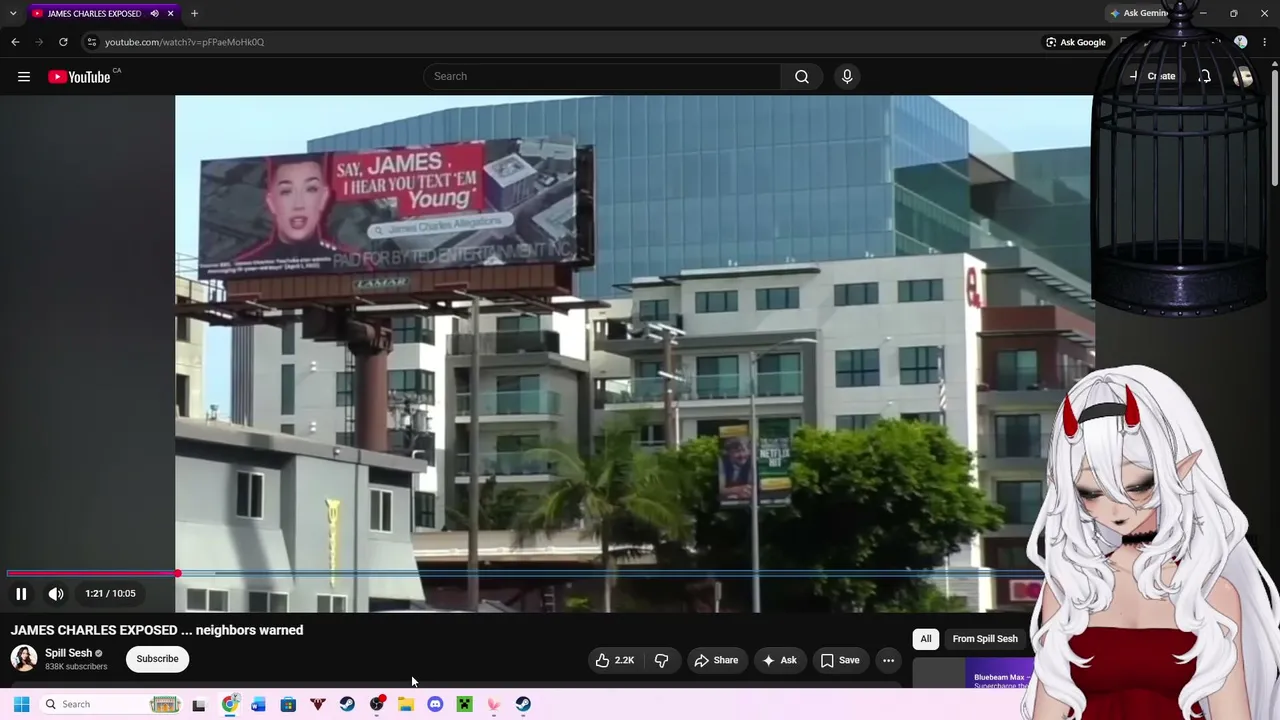
Task: Open Microsoft Store from the taskbar
Action: 288,704
